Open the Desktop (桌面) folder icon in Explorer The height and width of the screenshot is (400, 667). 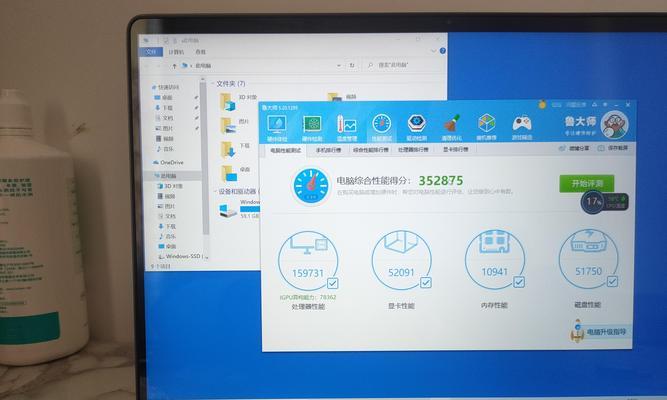(228, 174)
